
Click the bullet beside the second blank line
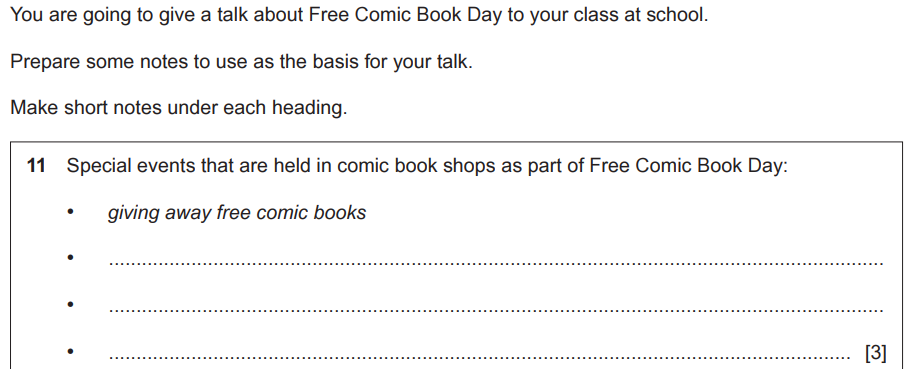70,304
